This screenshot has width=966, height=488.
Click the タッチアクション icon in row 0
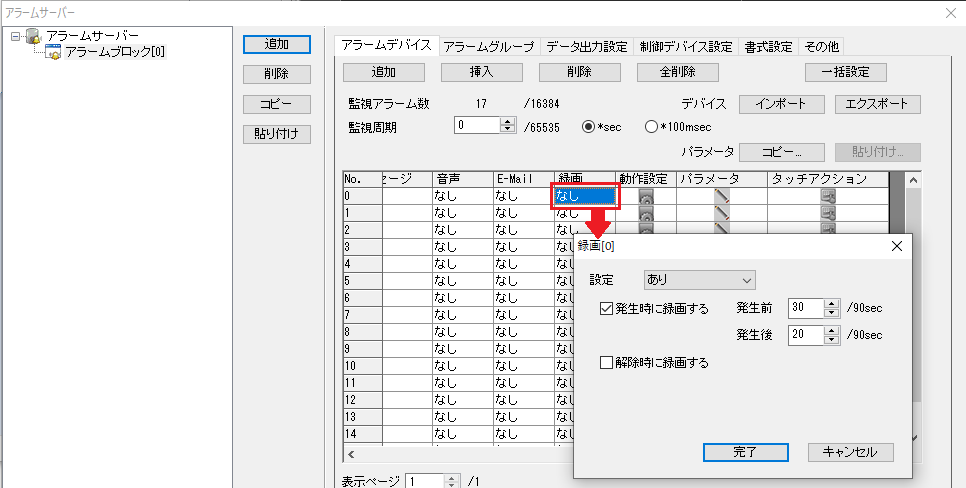828,197
